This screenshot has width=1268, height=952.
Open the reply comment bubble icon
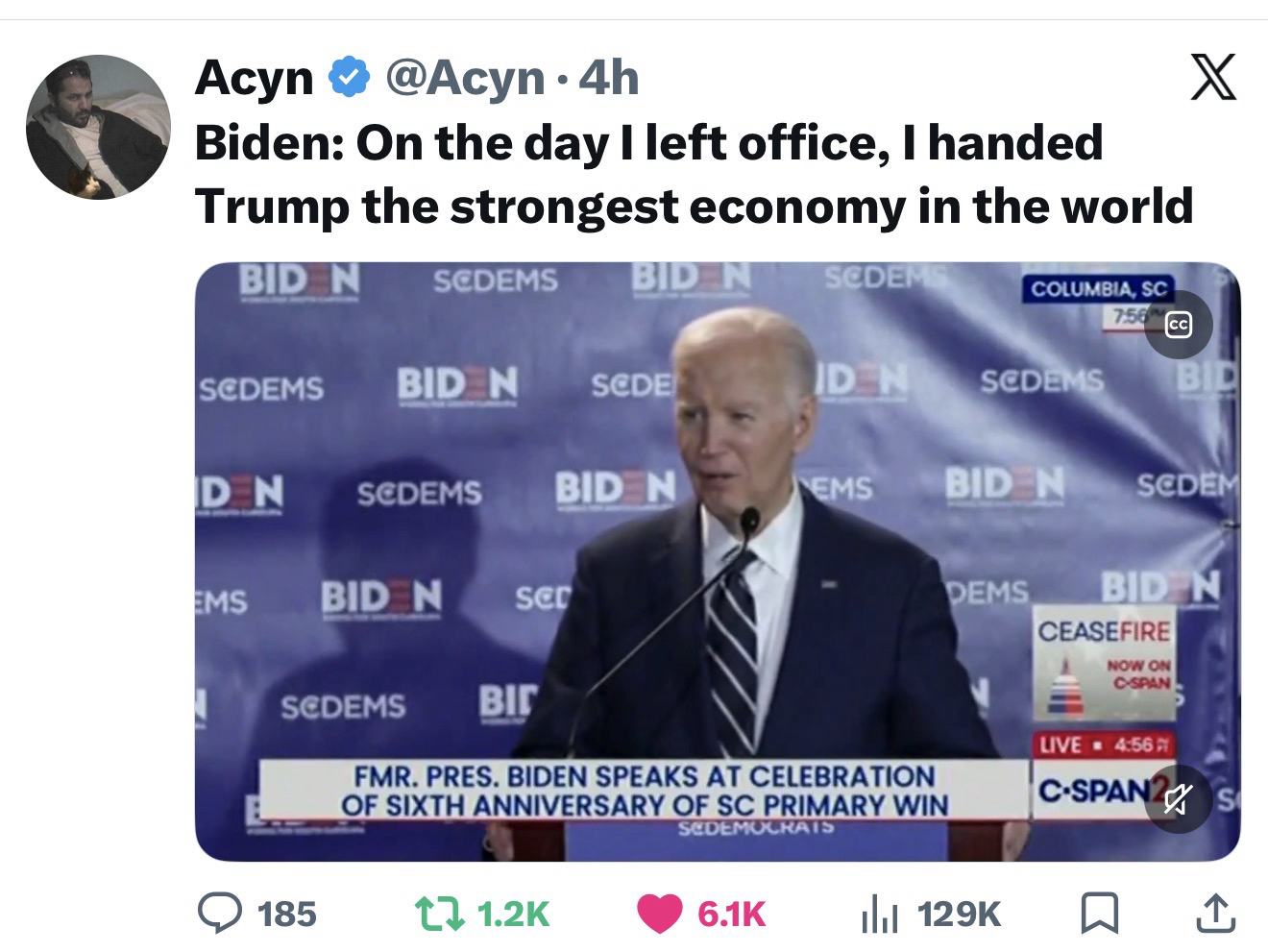pyautogui.click(x=220, y=913)
